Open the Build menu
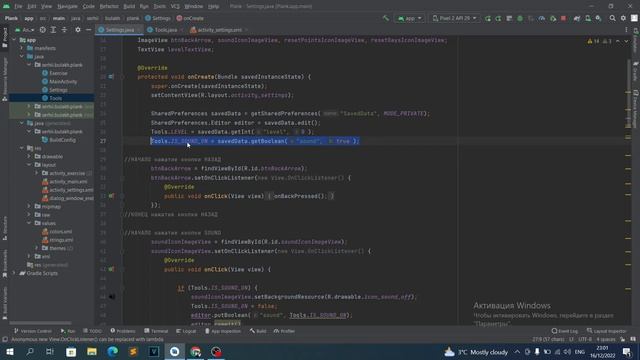Image resolution: width=640 pixels, height=360 pixels. point(129,6)
